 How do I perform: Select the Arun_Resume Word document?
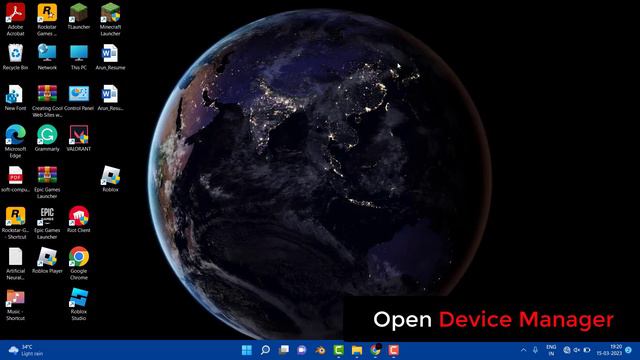[110, 57]
